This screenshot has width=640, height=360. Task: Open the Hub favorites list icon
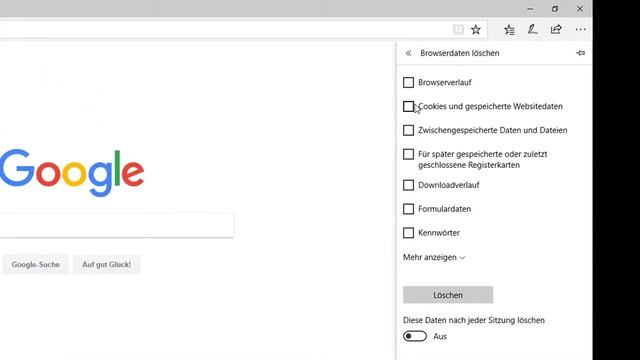(509, 29)
